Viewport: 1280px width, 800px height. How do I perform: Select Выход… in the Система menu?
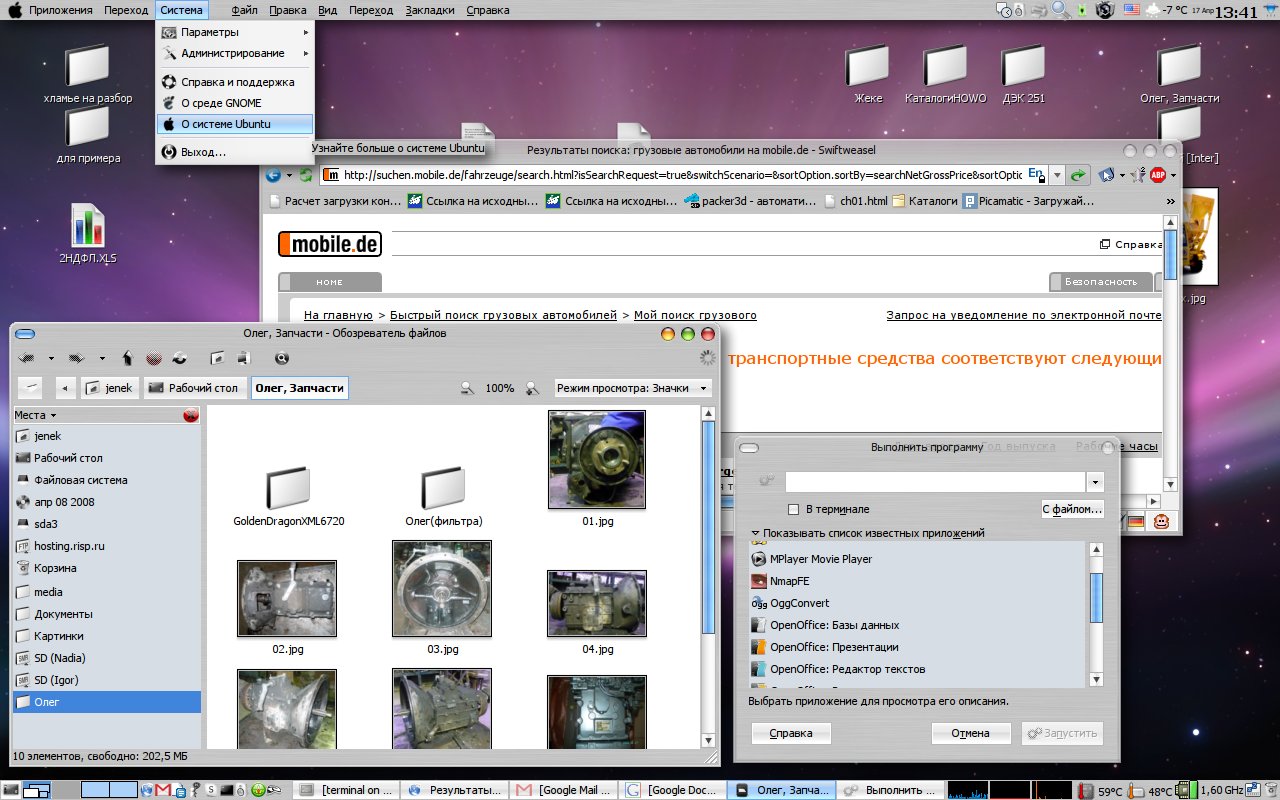pos(235,152)
